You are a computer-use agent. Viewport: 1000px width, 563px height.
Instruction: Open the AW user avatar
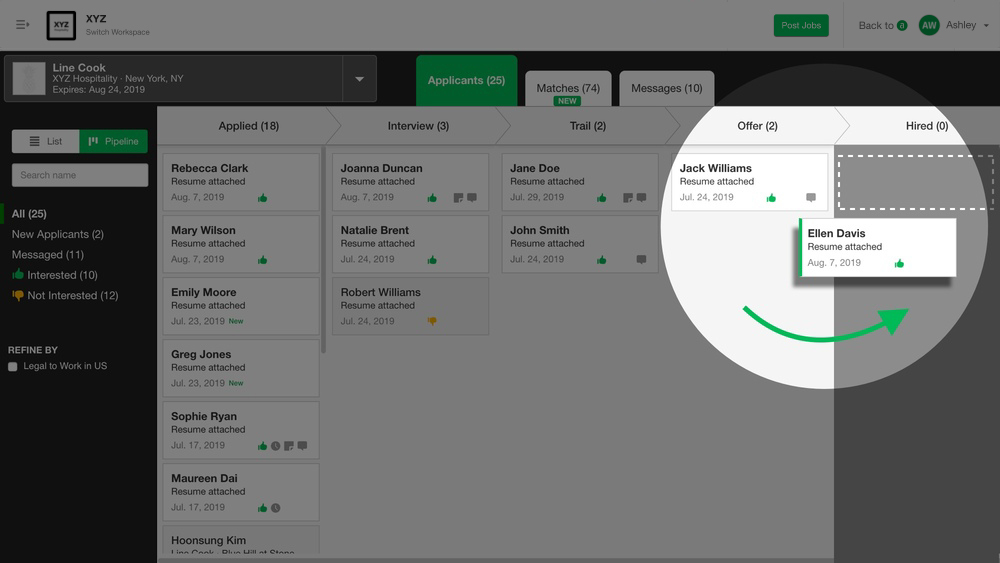[929, 26]
